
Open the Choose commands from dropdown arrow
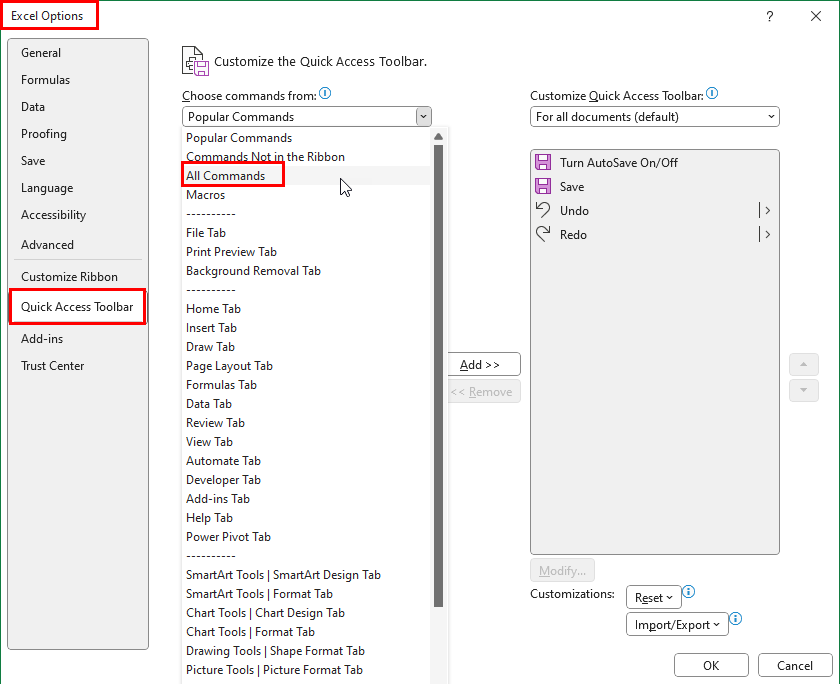423,117
